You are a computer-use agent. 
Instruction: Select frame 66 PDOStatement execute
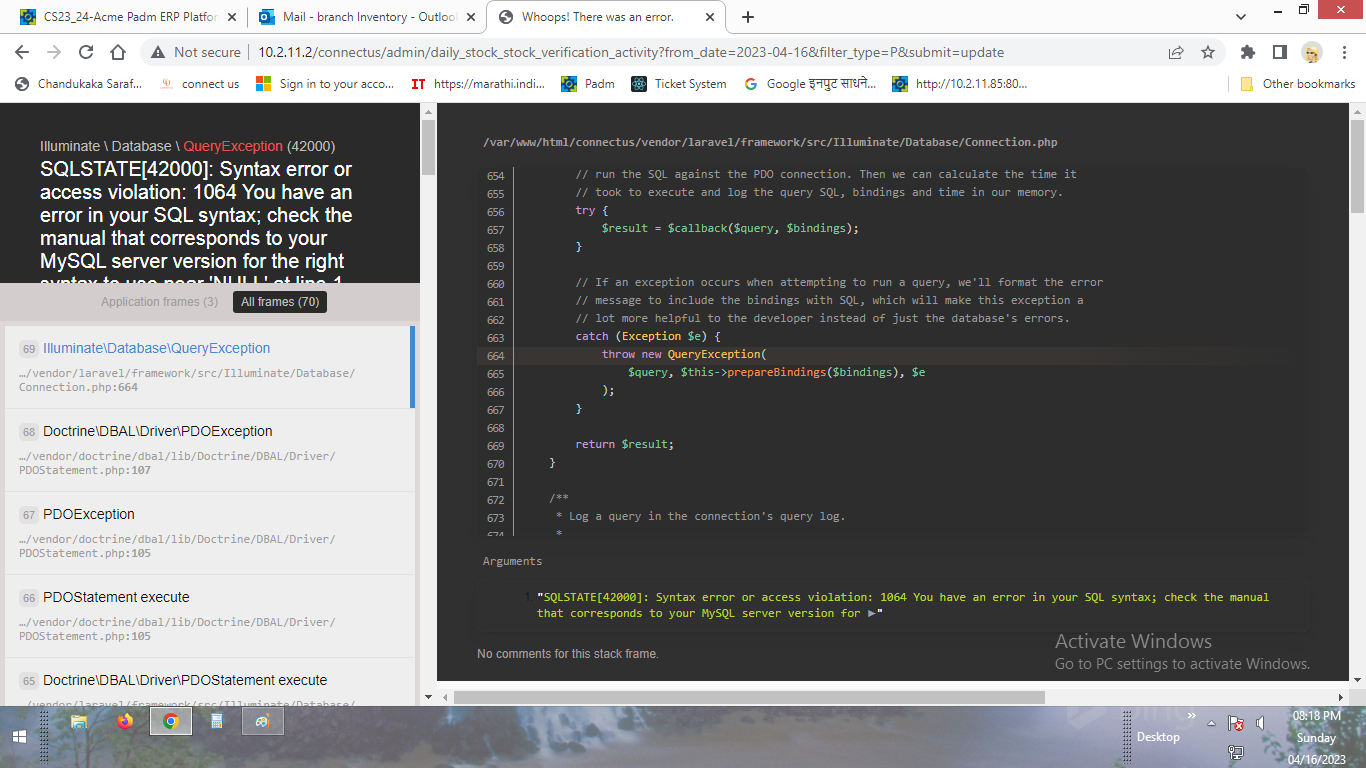(x=210, y=616)
